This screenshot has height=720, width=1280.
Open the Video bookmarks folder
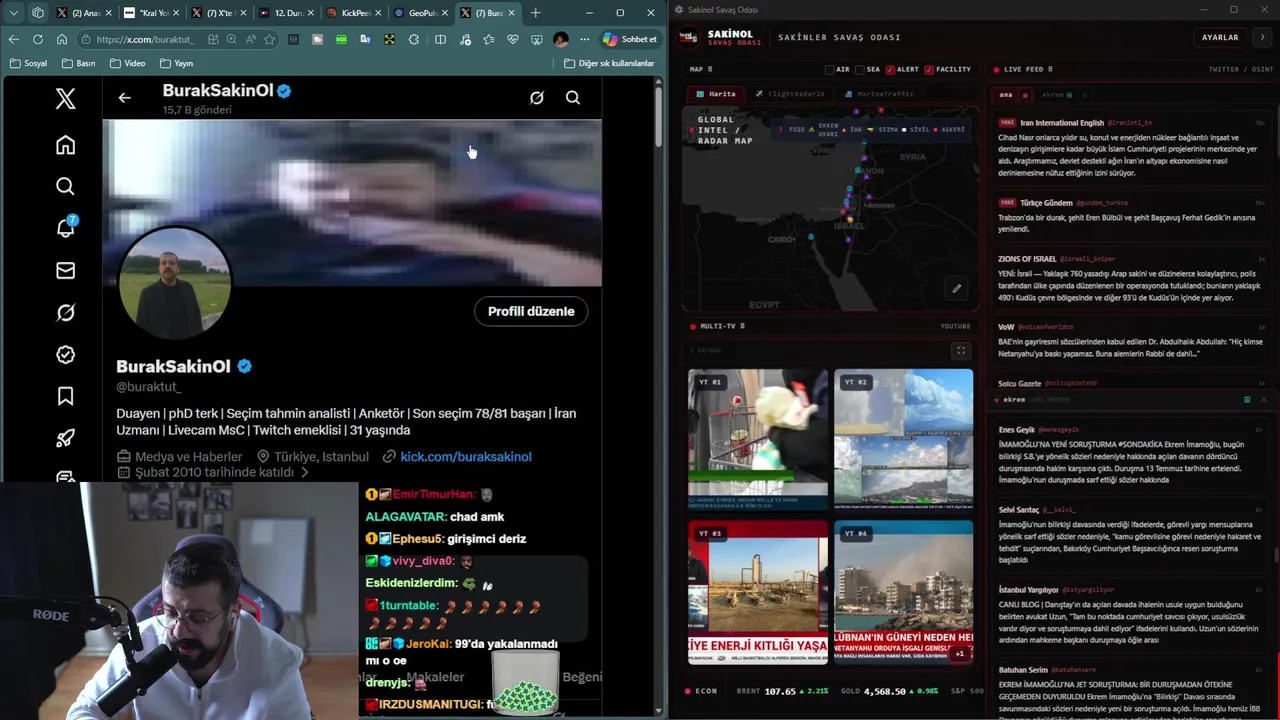pyautogui.click(x=127, y=63)
